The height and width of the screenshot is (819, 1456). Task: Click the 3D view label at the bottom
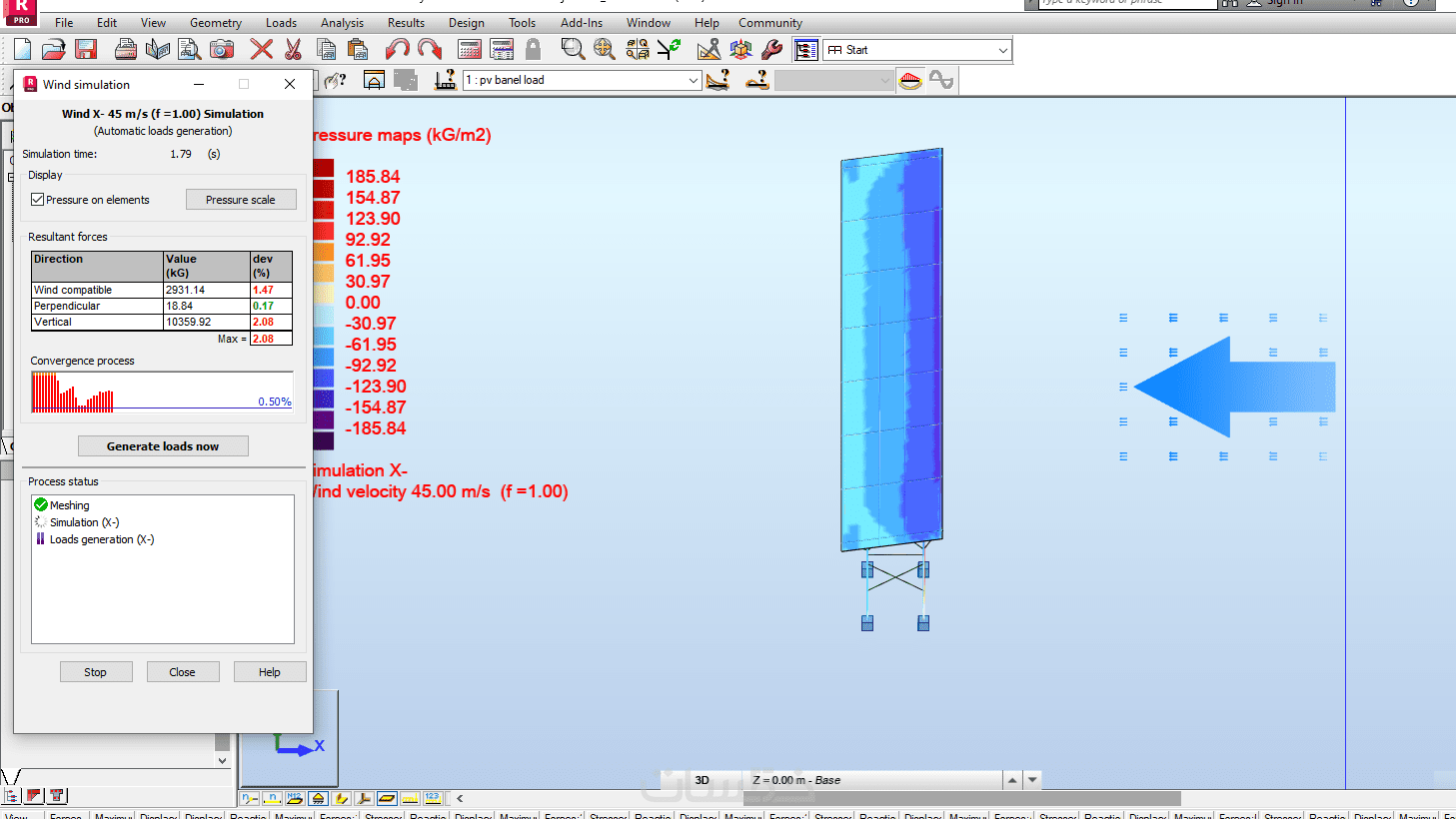tap(703, 780)
